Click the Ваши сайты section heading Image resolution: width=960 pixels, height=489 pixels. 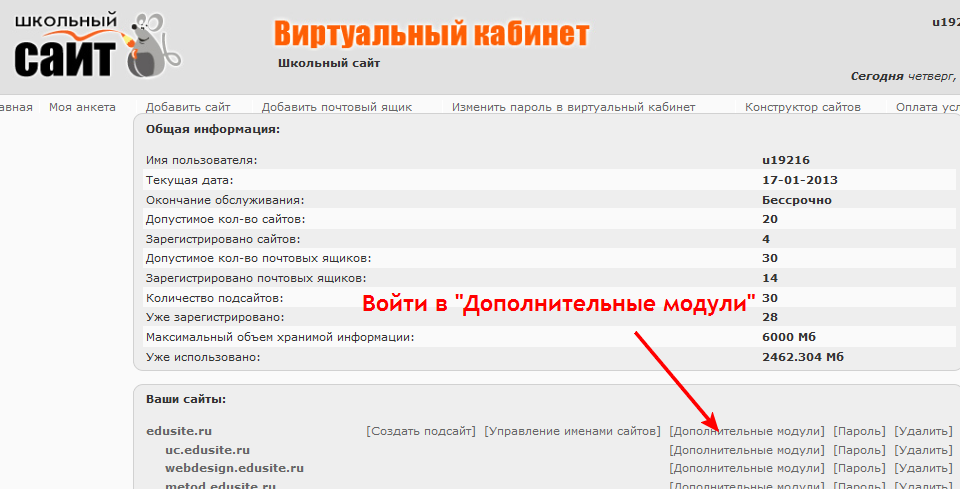pyautogui.click(x=186, y=400)
